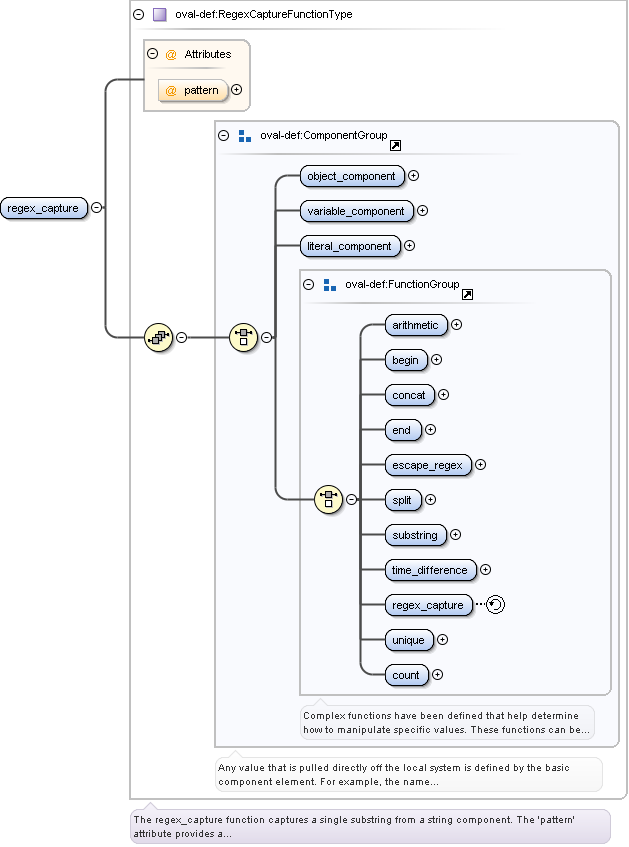This screenshot has width=629, height=847.
Task: Click the ComponentGroup blue group icon
Action: (x=245, y=136)
